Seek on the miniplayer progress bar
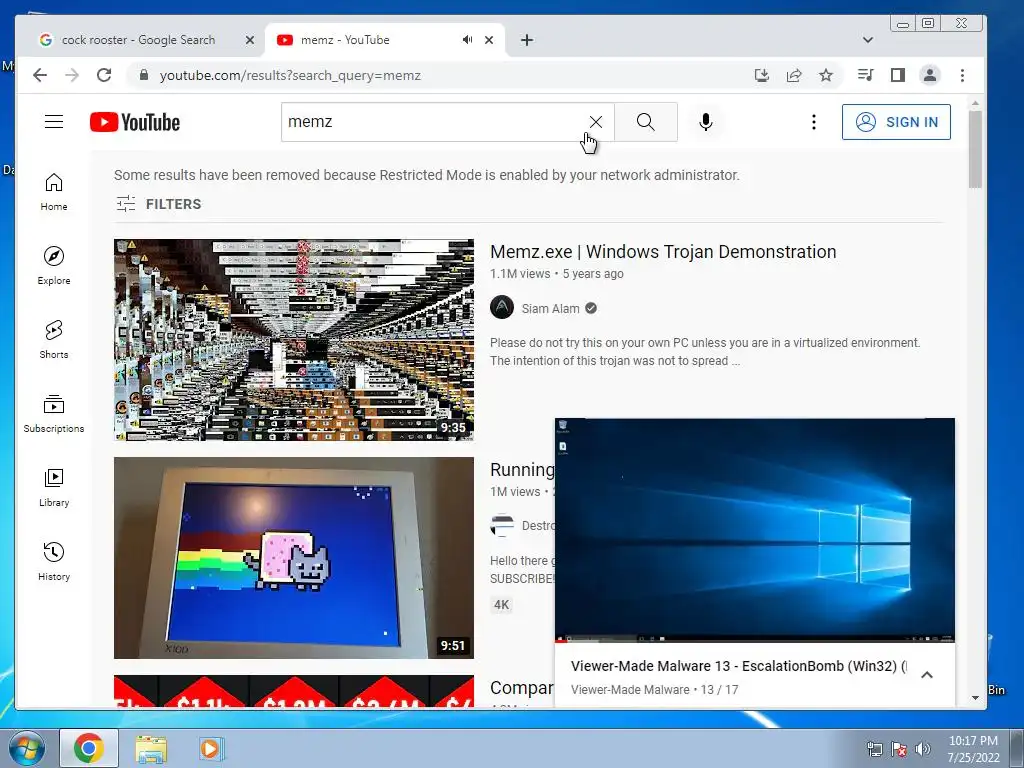Viewport: 1024px width, 768px height. point(754,641)
